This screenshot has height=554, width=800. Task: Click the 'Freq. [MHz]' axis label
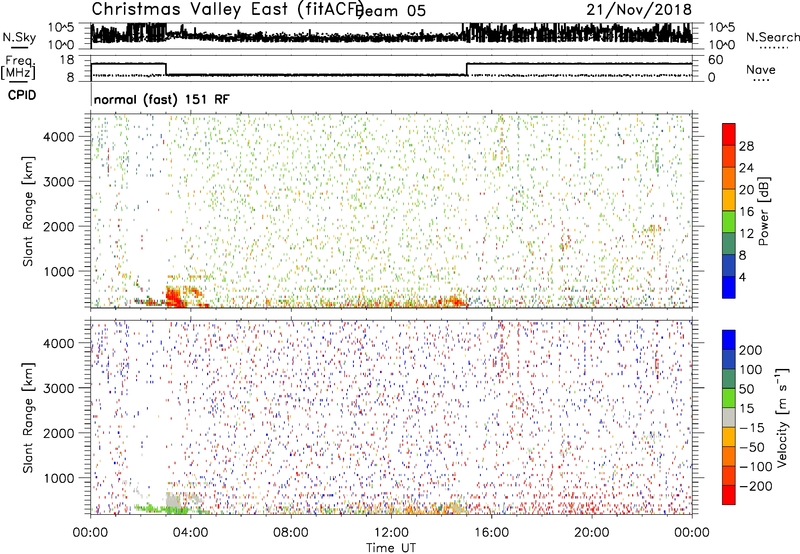pos(18,67)
